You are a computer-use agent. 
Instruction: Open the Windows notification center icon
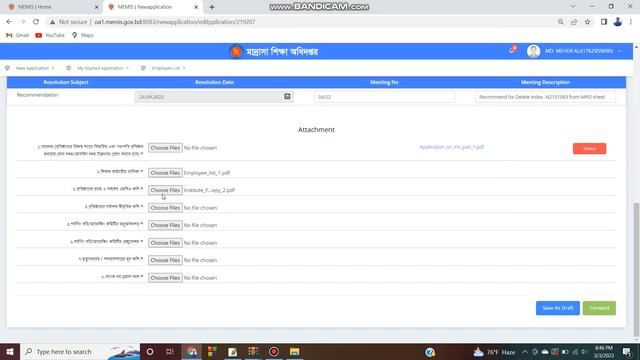click(x=627, y=351)
